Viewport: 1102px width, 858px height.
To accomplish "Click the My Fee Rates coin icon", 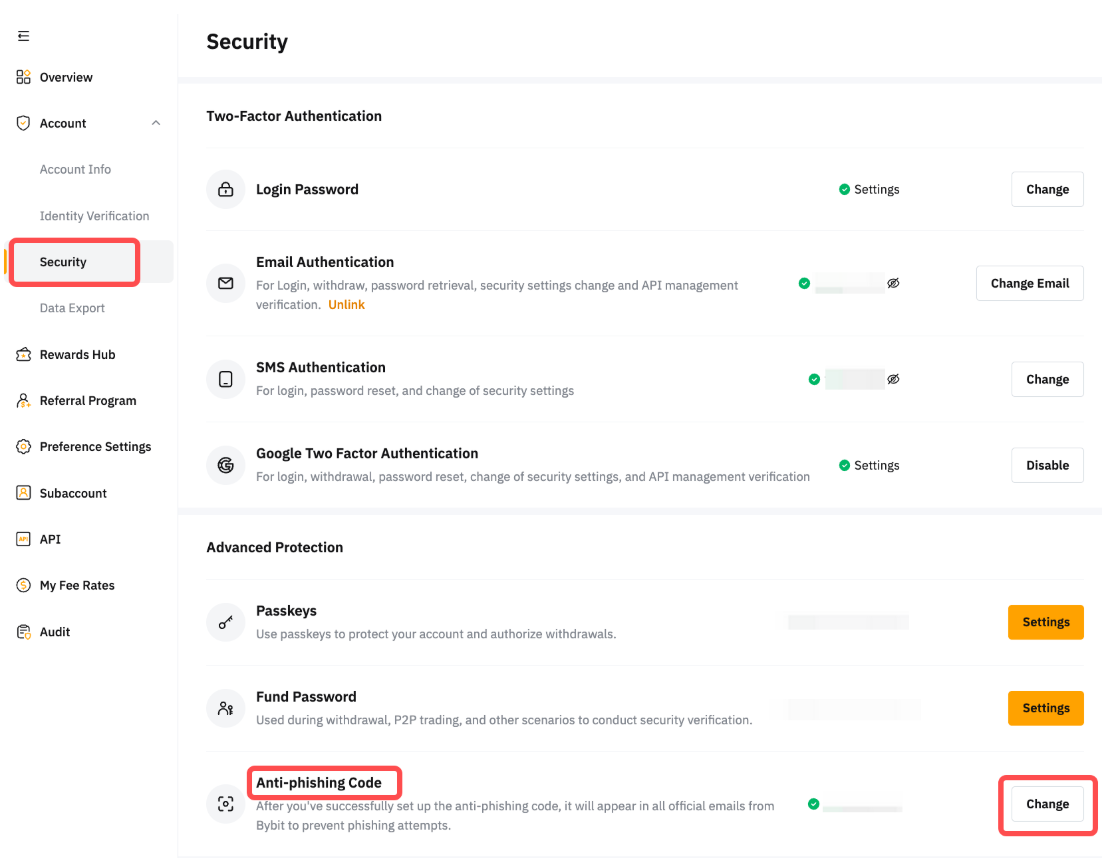I will [23, 585].
